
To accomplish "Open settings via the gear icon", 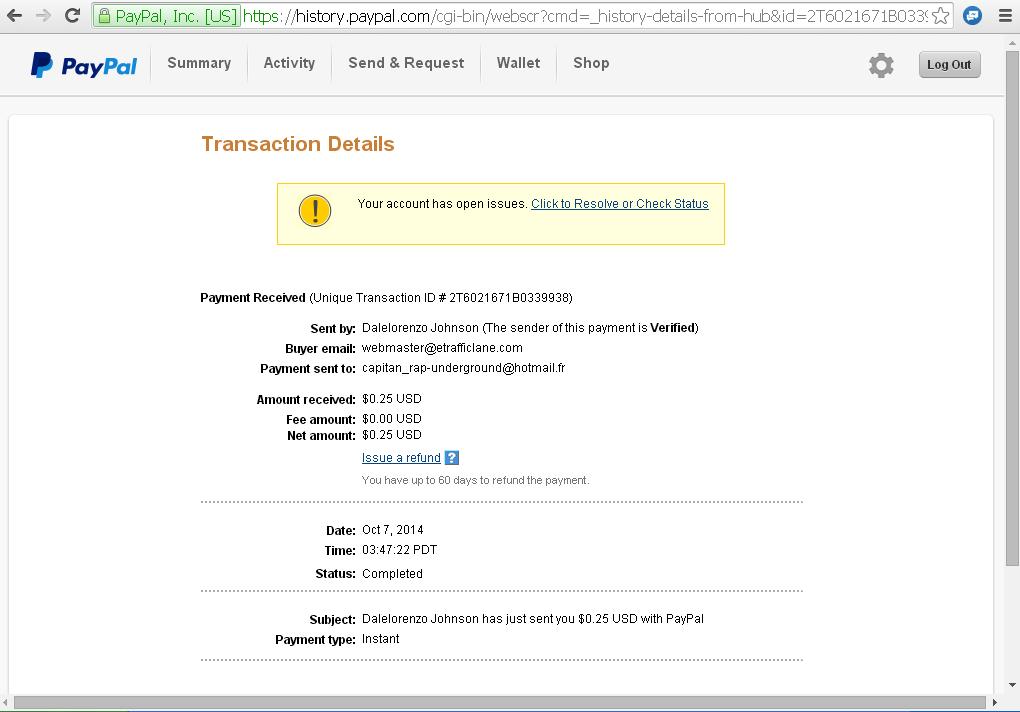I will 881,65.
